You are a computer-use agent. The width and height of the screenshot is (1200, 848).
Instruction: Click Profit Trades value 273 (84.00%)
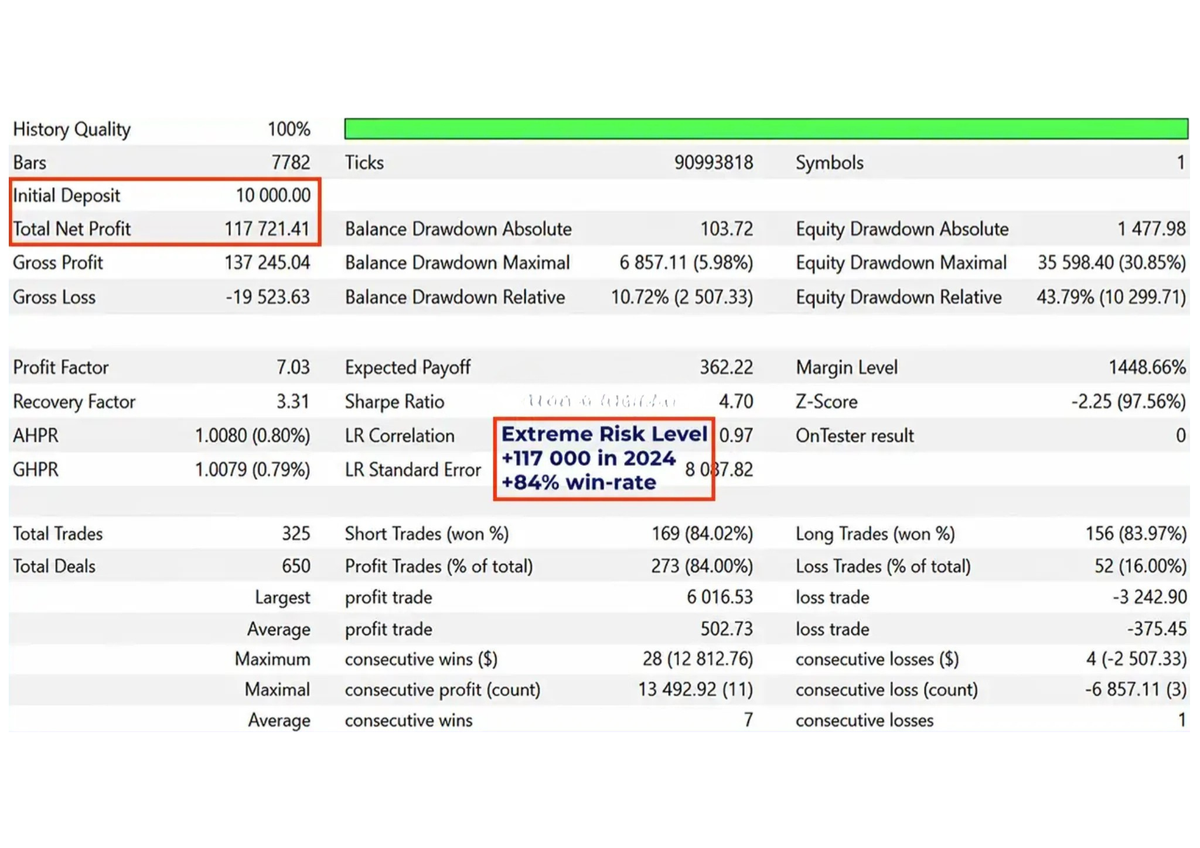[702, 566]
